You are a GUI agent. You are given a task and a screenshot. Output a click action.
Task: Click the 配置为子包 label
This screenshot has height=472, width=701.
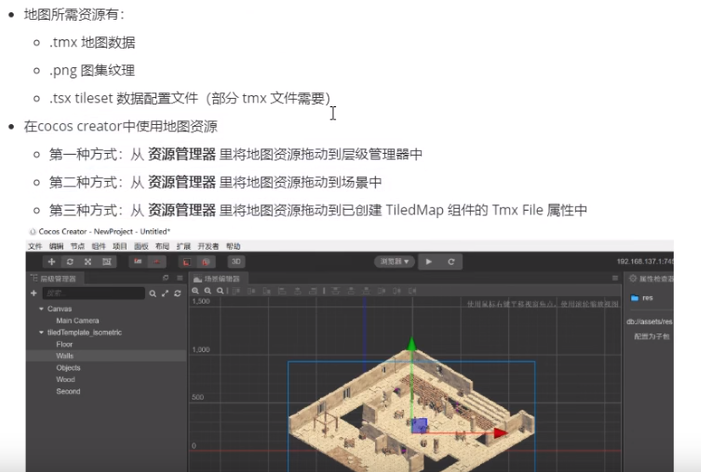(x=652, y=336)
